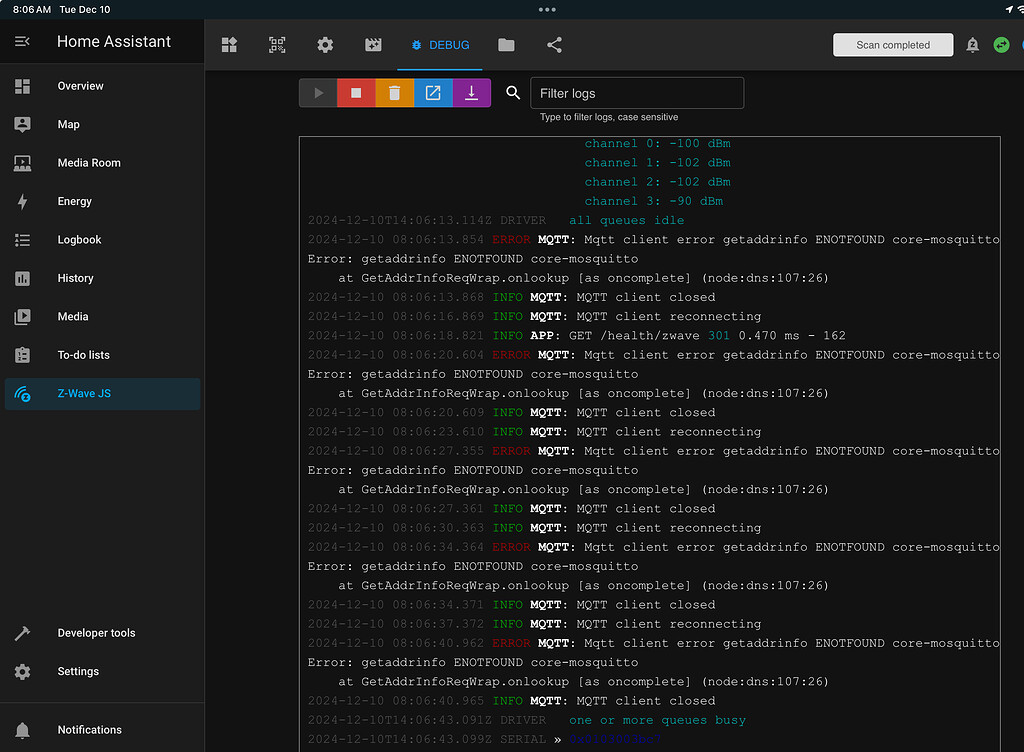Viewport: 1024px width, 752px height.
Task: Collapse the Home Assistant sidebar
Action: point(22,42)
